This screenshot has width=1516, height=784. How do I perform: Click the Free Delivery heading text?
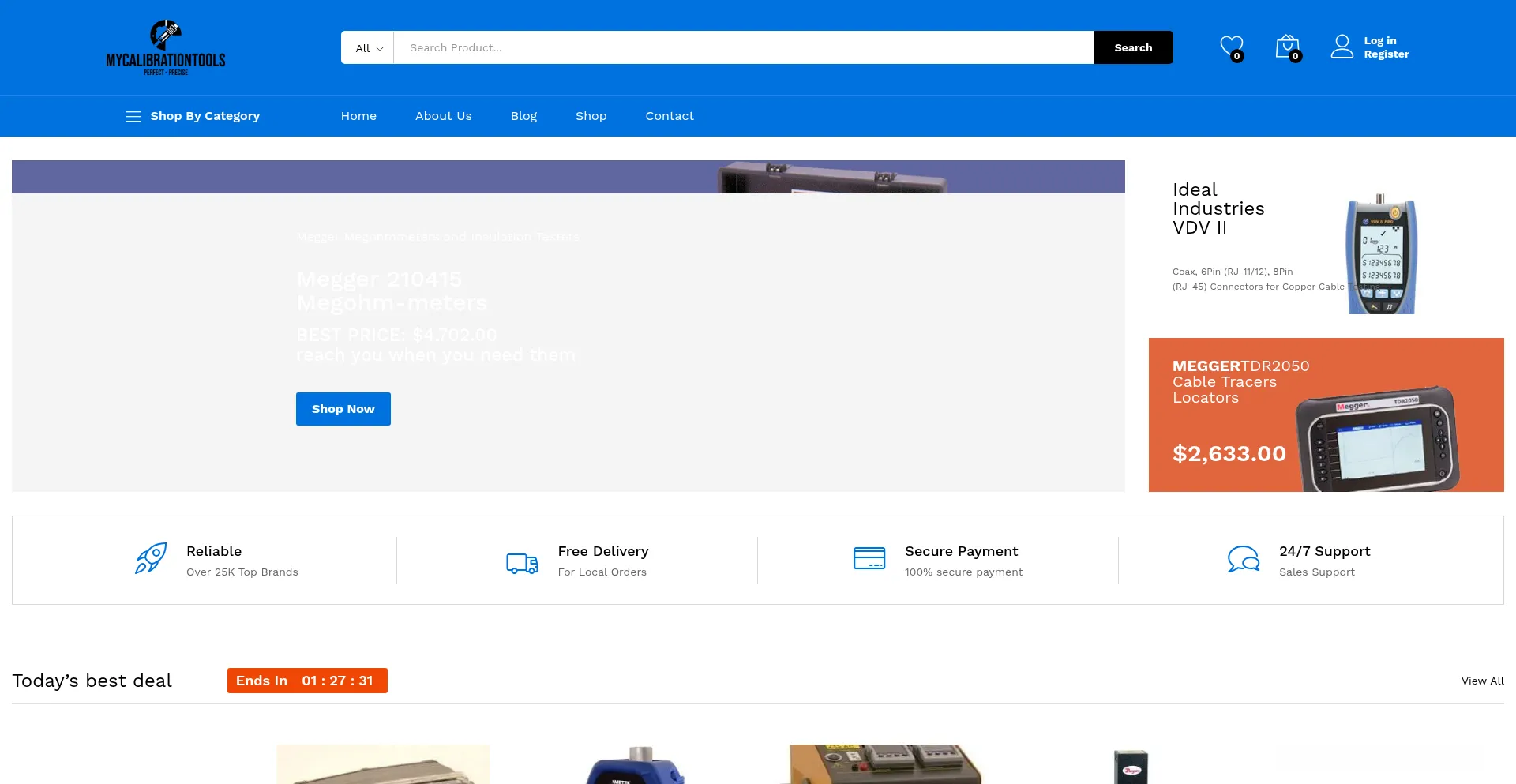pos(603,551)
